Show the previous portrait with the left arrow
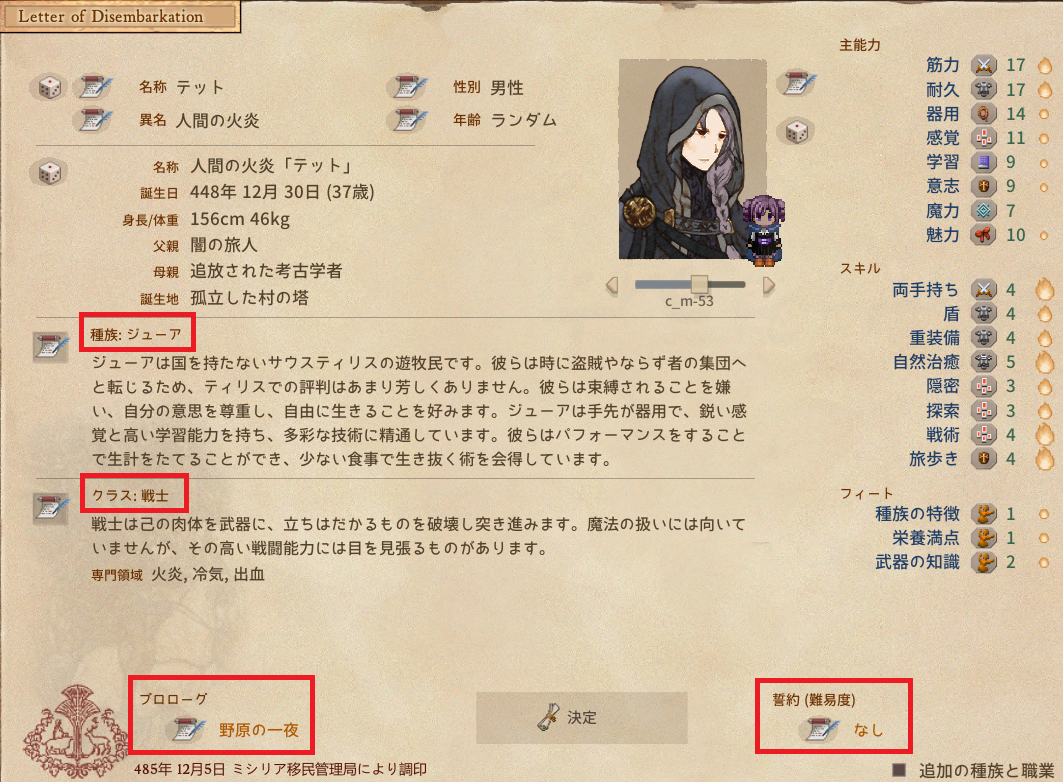 (x=611, y=285)
